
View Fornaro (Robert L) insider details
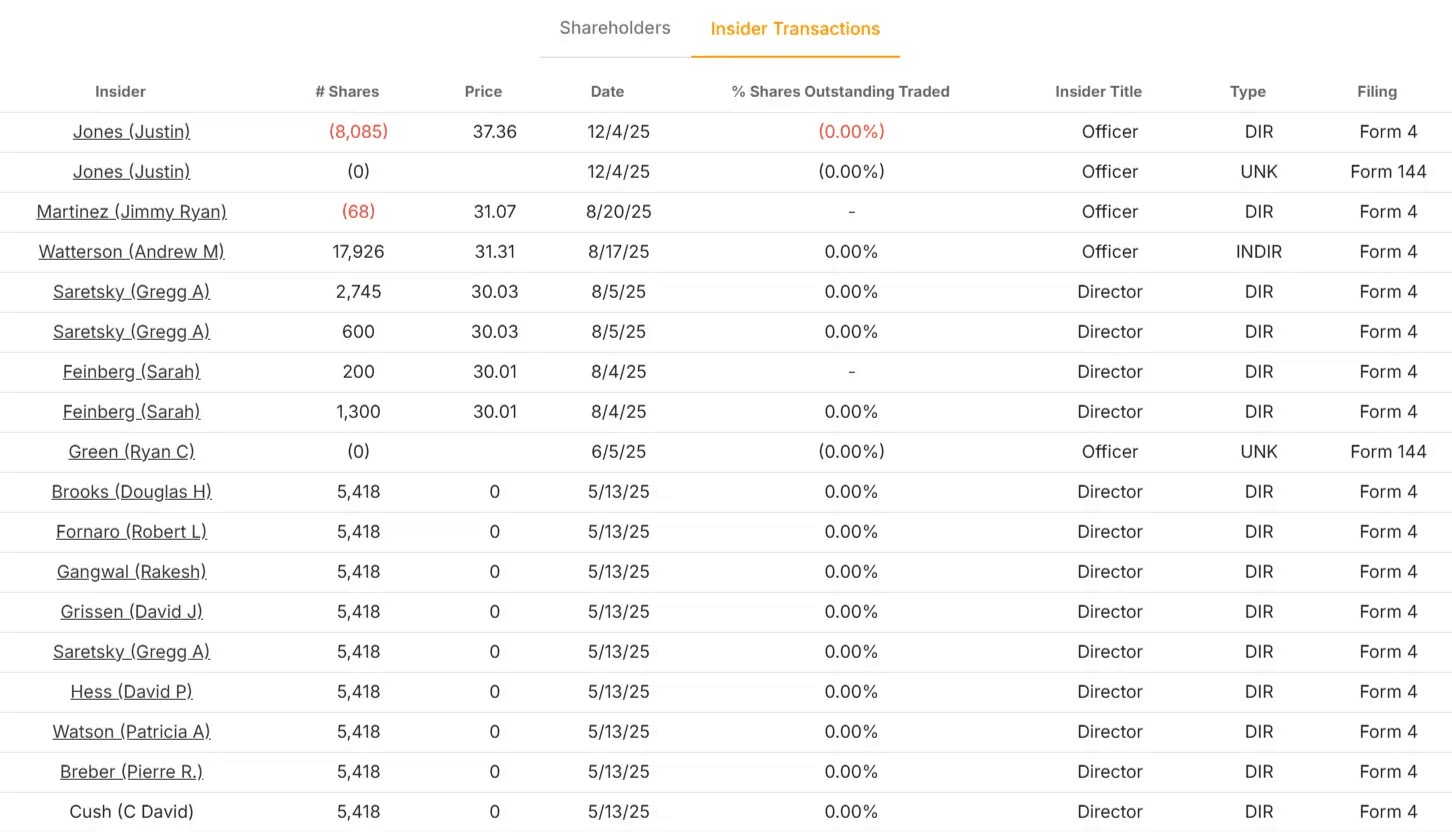(131, 532)
